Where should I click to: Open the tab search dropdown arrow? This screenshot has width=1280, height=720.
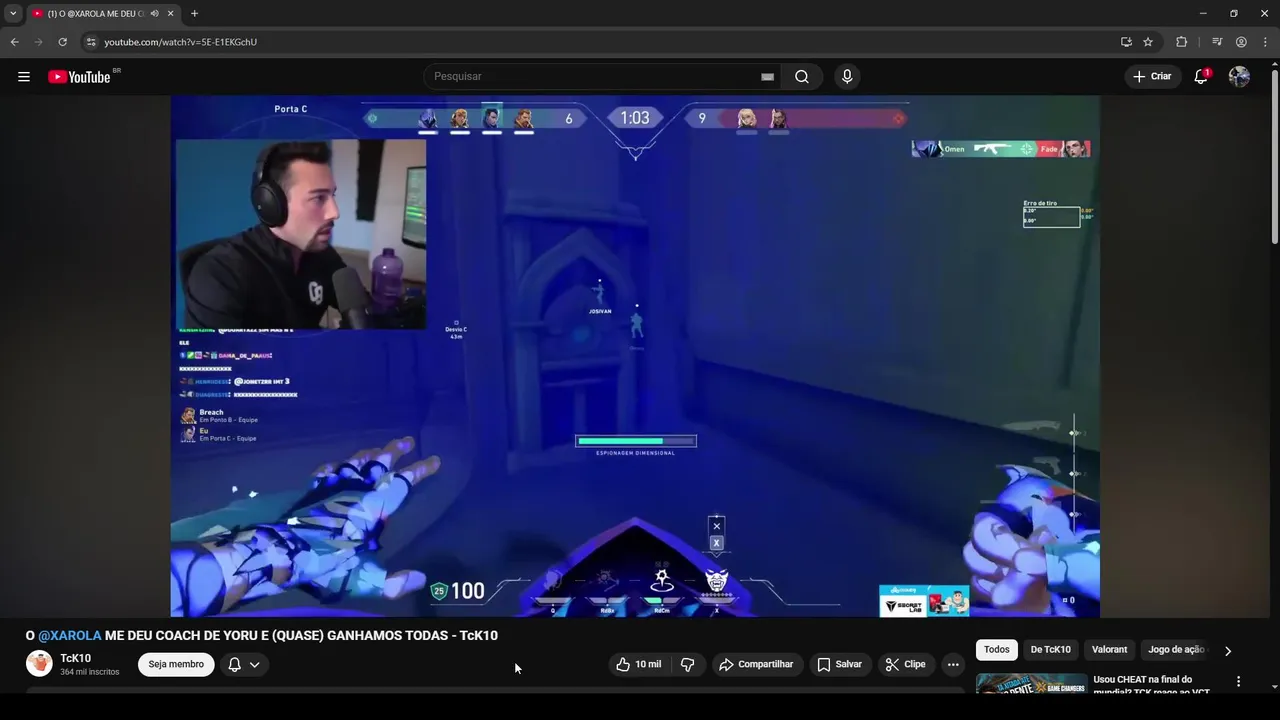[x=13, y=14]
